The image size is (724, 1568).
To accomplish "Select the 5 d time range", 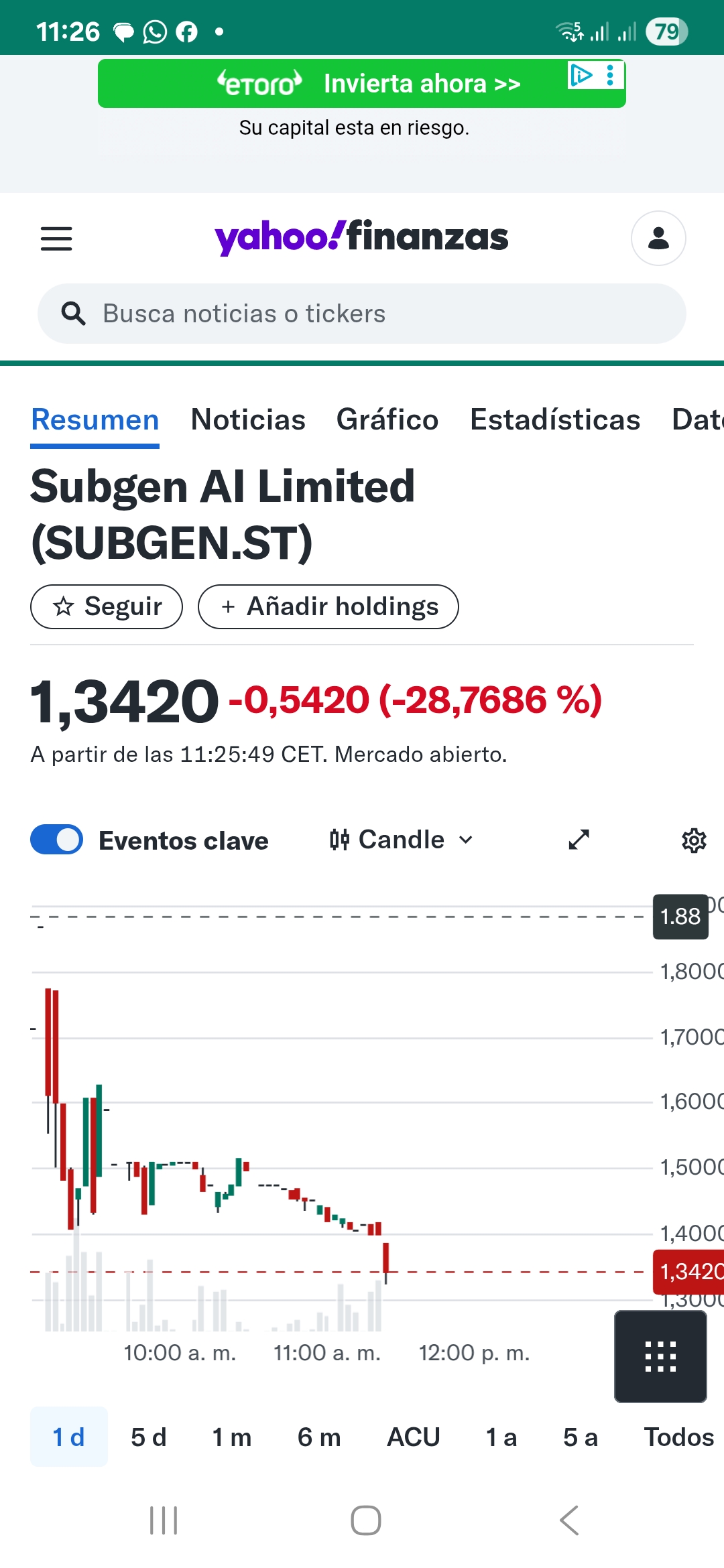I will pyautogui.click(x=148, y=1437).
